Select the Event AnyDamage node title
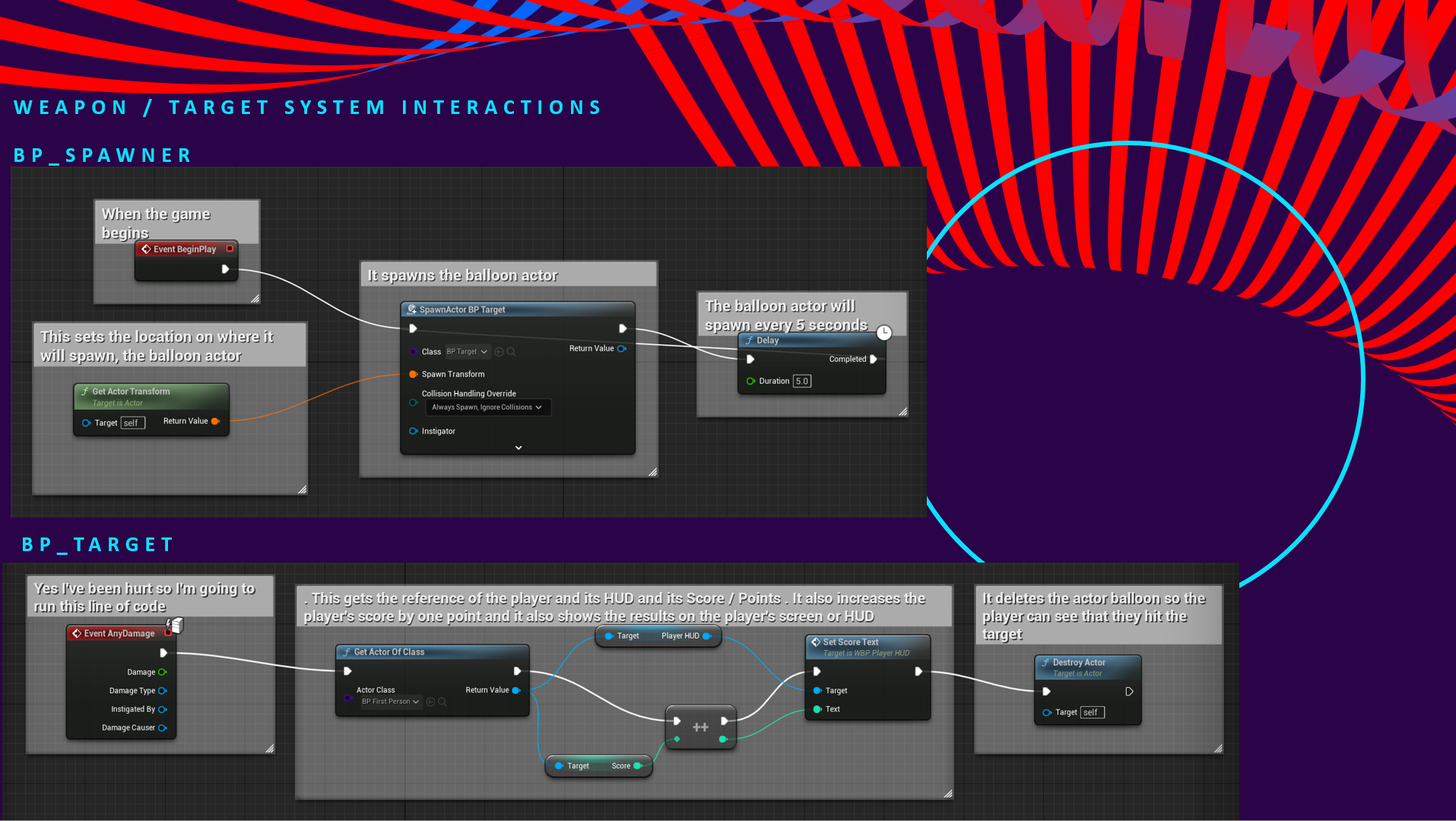 coord(119,634)
